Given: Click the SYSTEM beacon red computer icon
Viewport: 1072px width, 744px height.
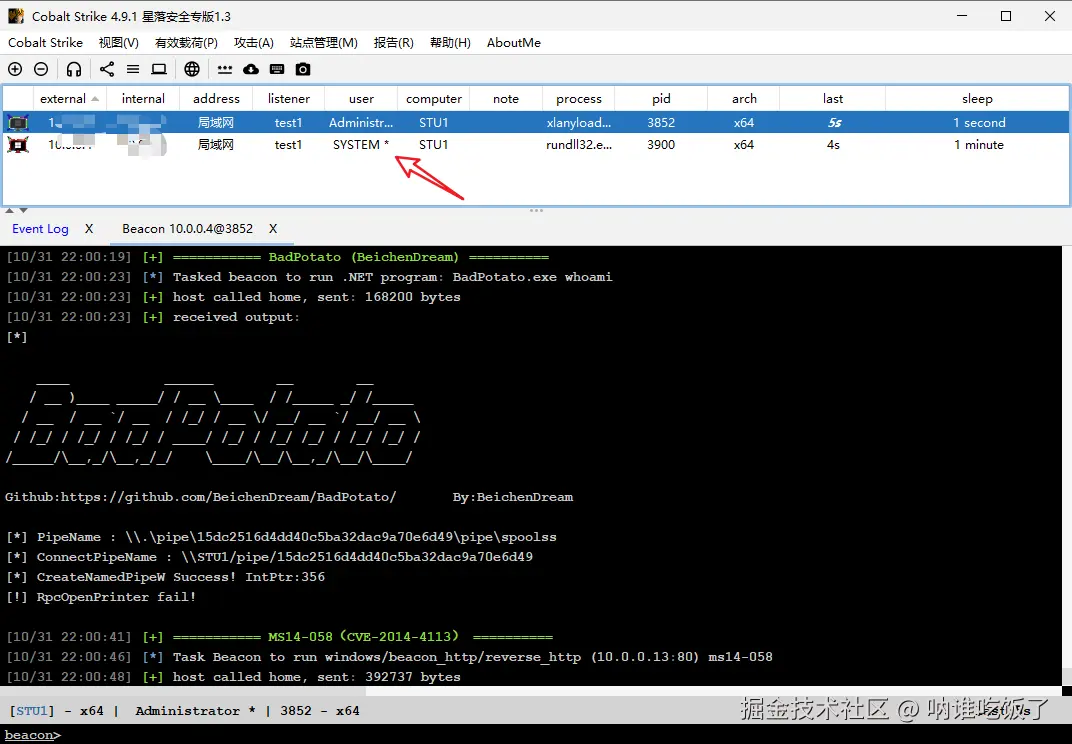Looking at the screenshot, I should 18,145.
